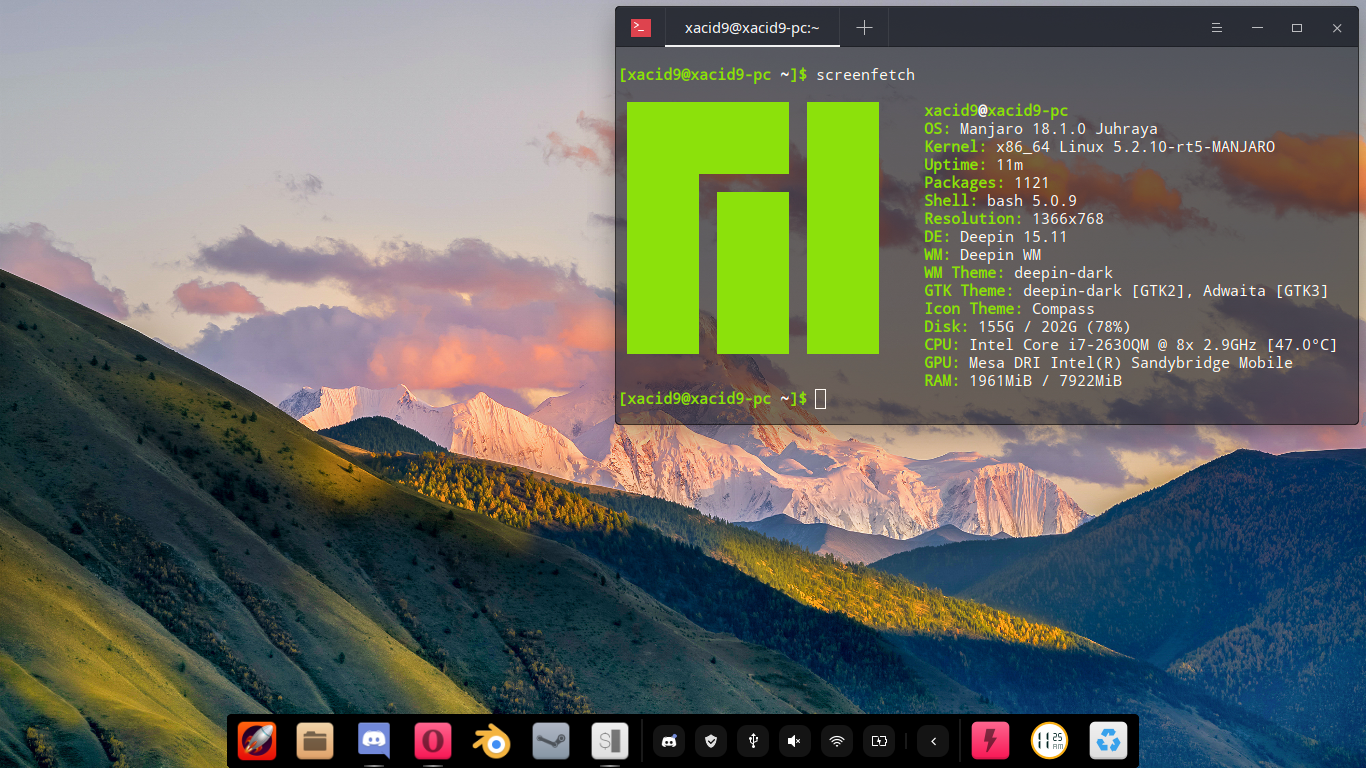The width and height of the screenshot is (1366, 768).
Task: Open the shield security tray icon
Action: (711, 741)
